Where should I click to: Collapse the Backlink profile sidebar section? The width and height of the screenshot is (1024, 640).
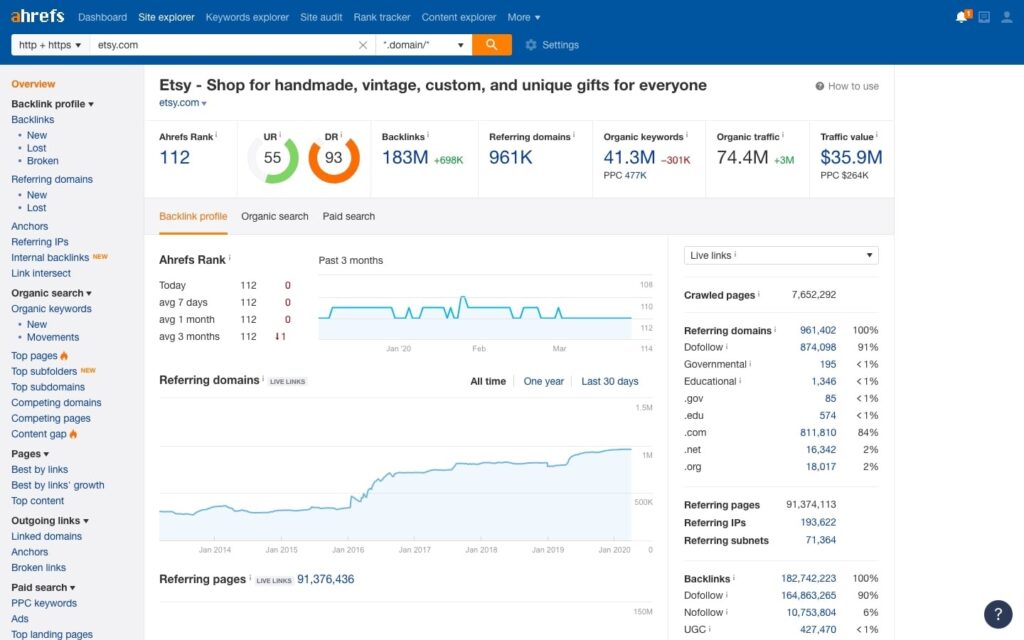(52, 104)
